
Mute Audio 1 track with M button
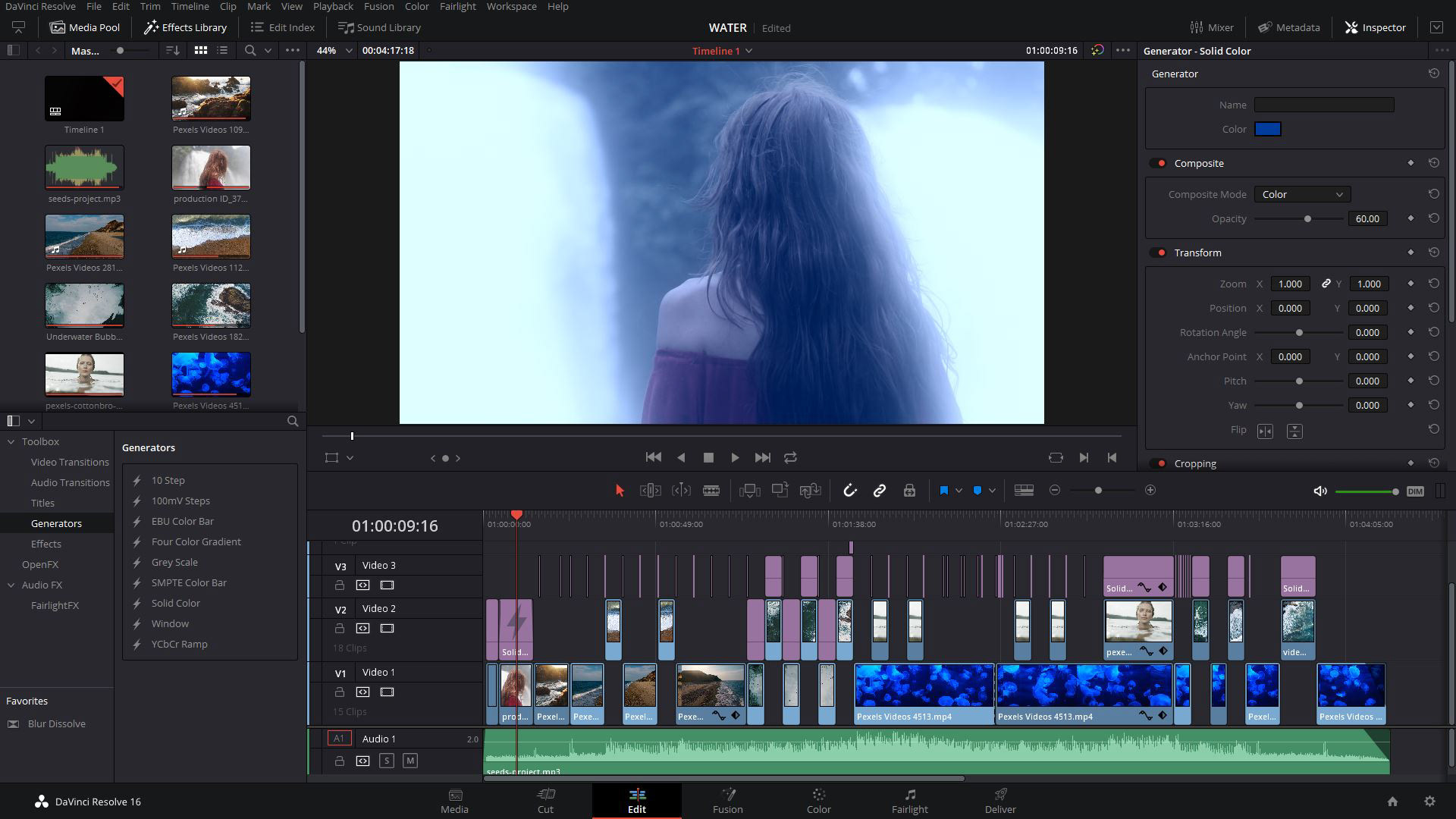tap(410, 761)
